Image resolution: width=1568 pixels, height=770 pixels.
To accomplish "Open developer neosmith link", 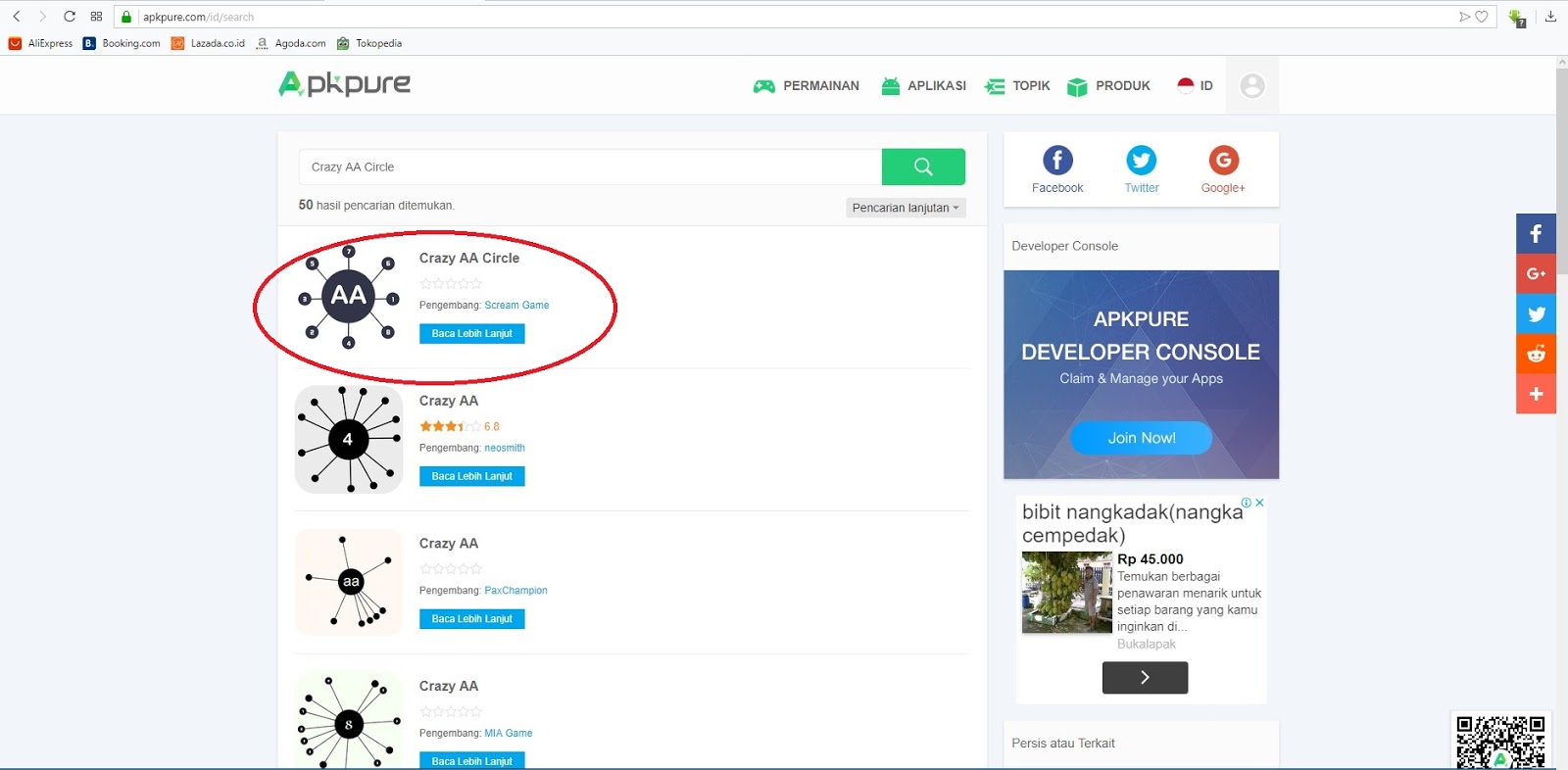I will coord(505,448).
